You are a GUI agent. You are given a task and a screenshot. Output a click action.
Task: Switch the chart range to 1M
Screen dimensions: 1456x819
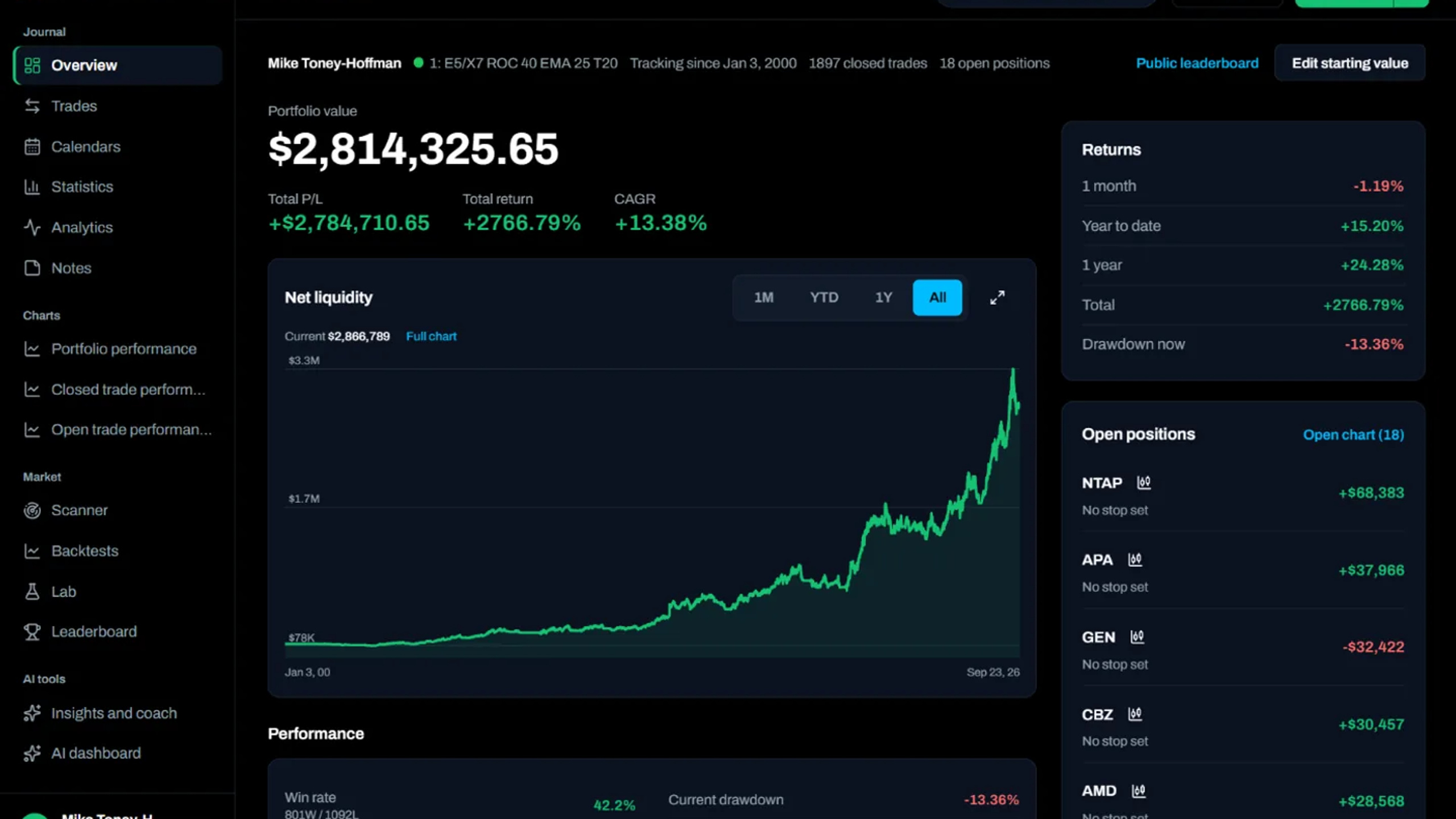[763, 297]
